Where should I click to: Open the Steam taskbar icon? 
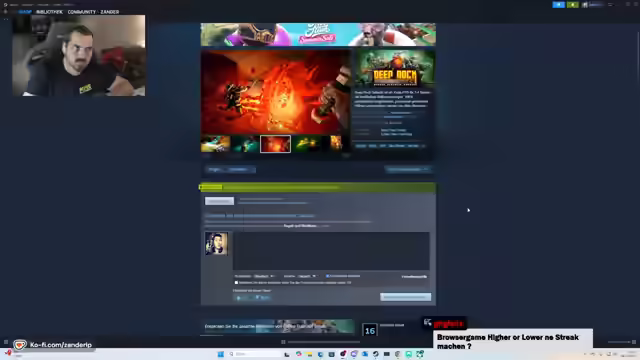tap(376, 354)
